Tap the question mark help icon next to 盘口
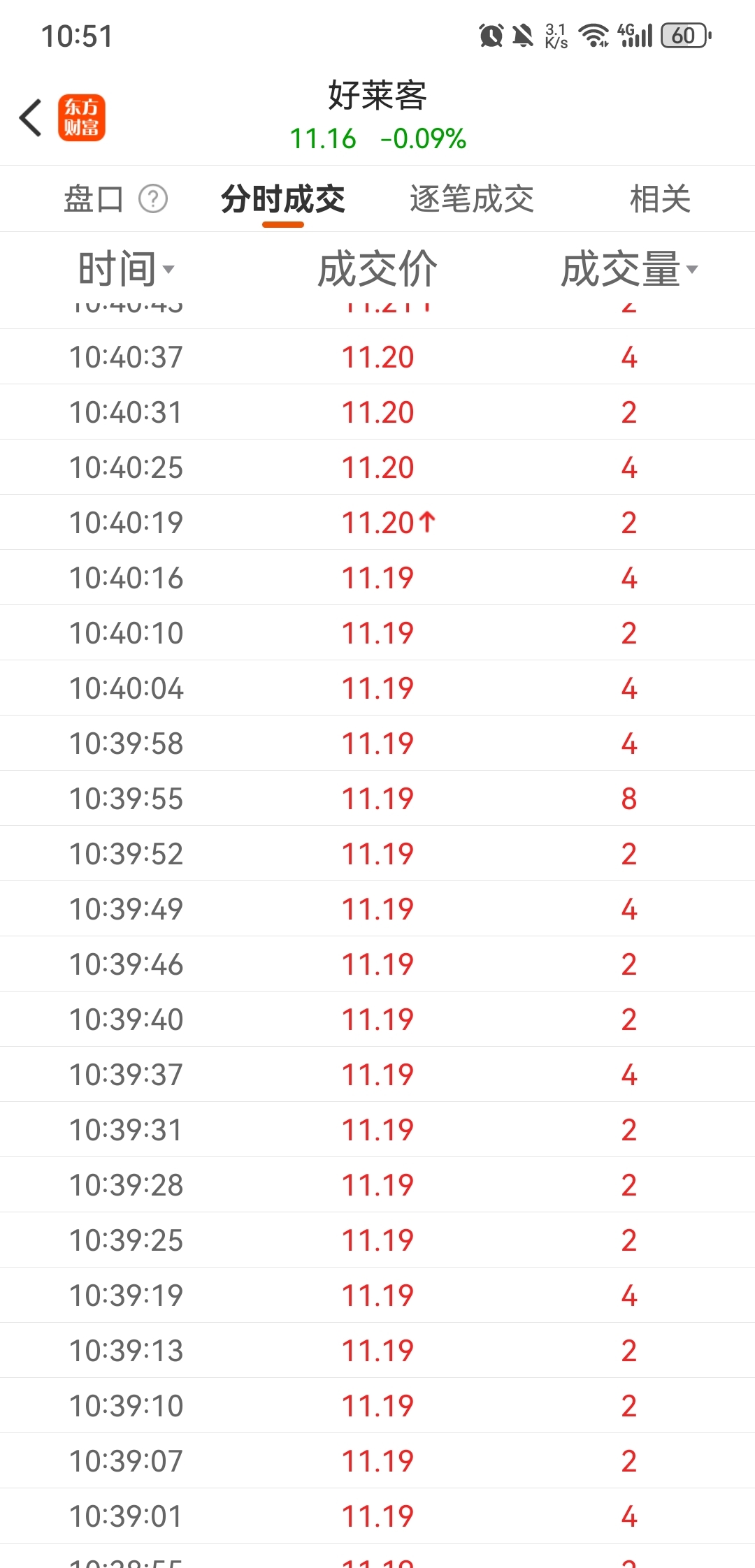 (x=153, y=199)
